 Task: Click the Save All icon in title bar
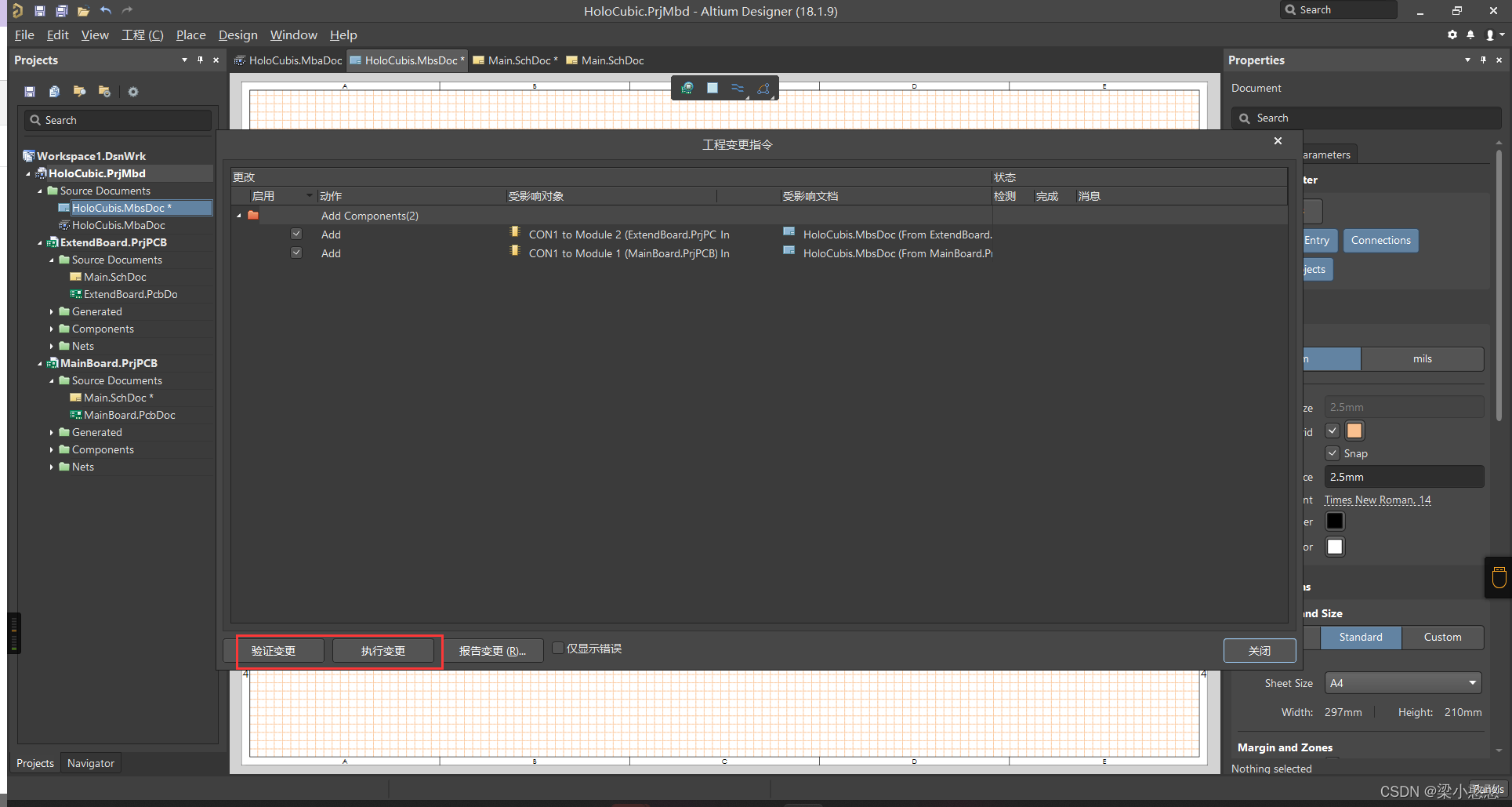coord(61,10)
